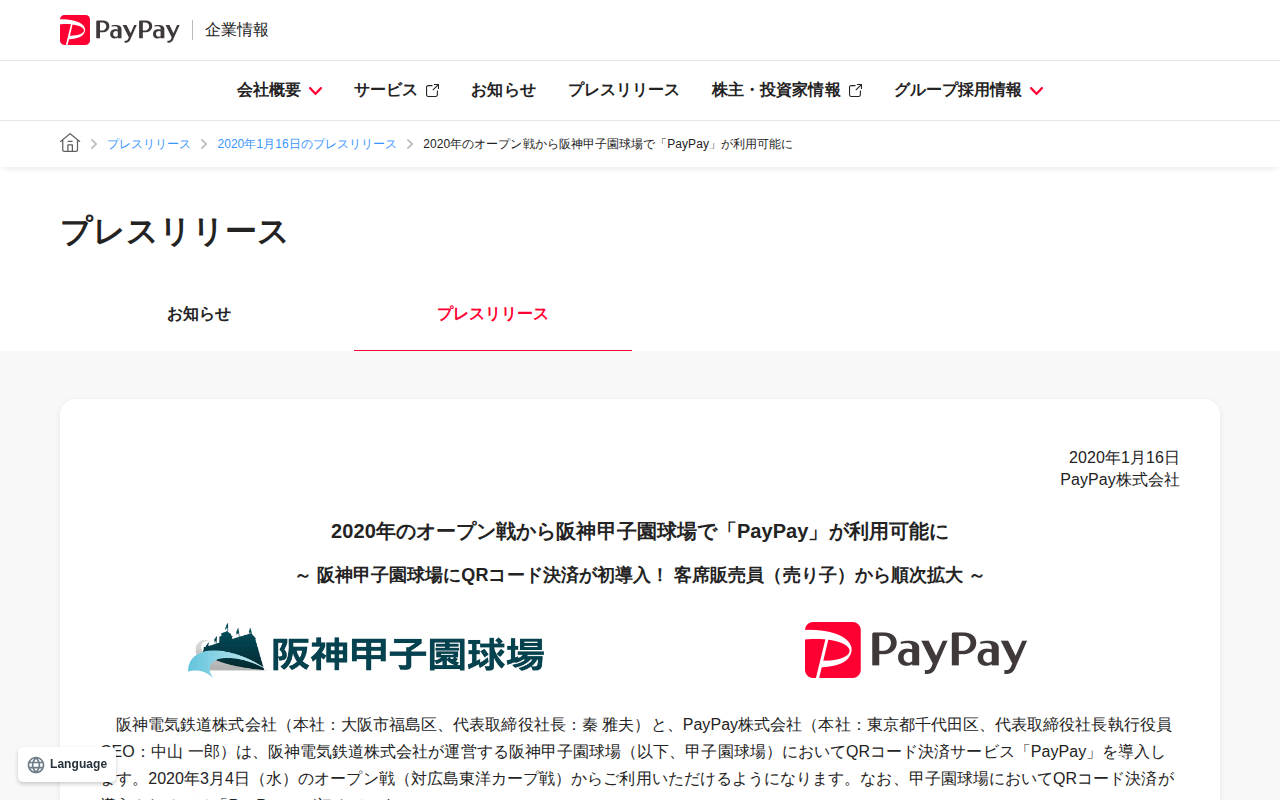Open the サービス external link
Viewport: 1280px width, 800px height.
[x=396, y=90]
